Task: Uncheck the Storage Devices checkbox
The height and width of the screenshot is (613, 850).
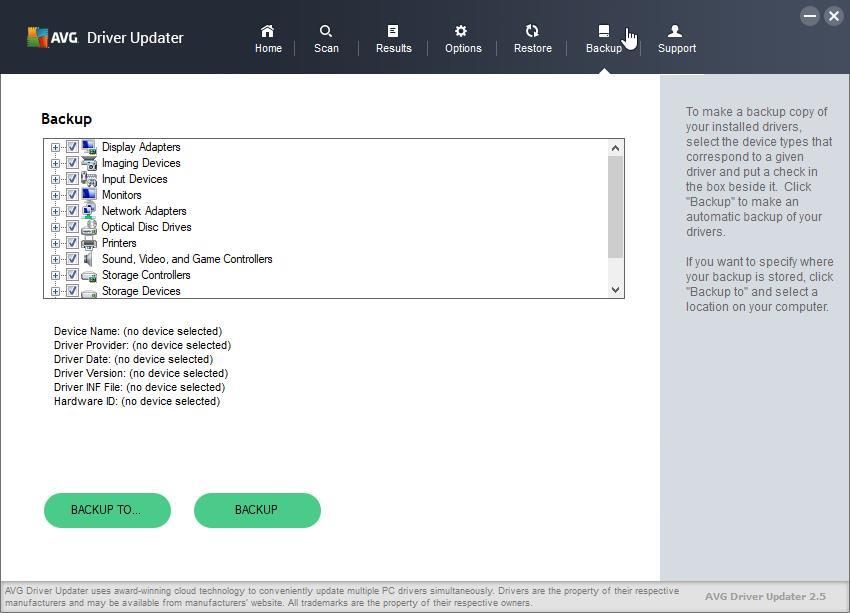Action: point(72,291)
